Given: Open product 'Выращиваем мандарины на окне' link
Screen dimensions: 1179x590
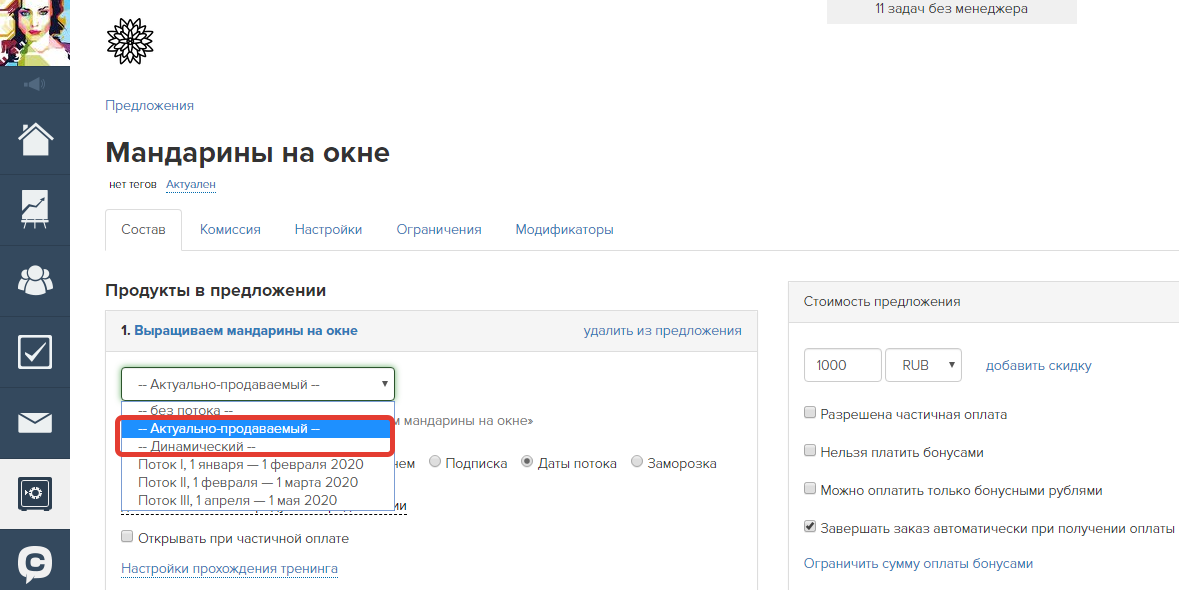Looking at the screenshot, I should 246,331.
